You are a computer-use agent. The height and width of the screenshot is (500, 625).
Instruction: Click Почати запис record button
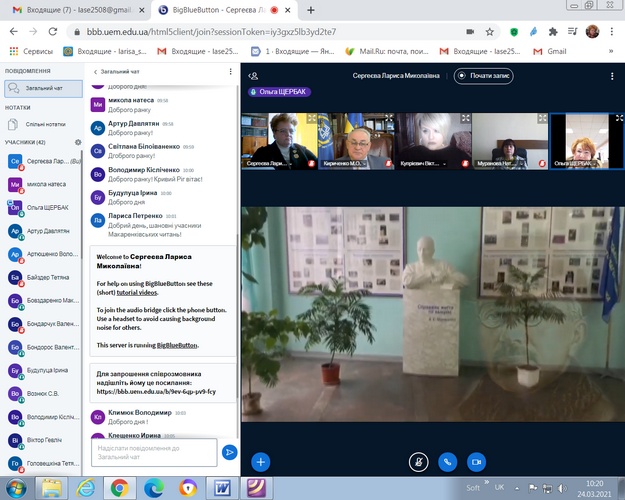pos(483,76)
